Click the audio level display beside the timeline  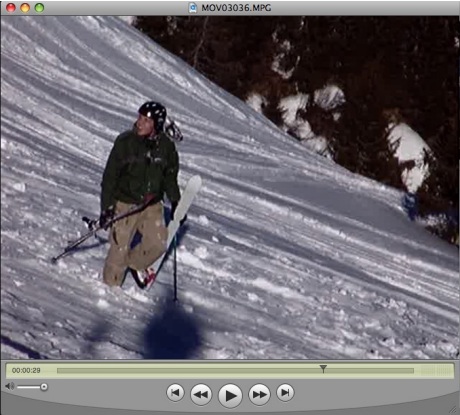click(435, 370)
